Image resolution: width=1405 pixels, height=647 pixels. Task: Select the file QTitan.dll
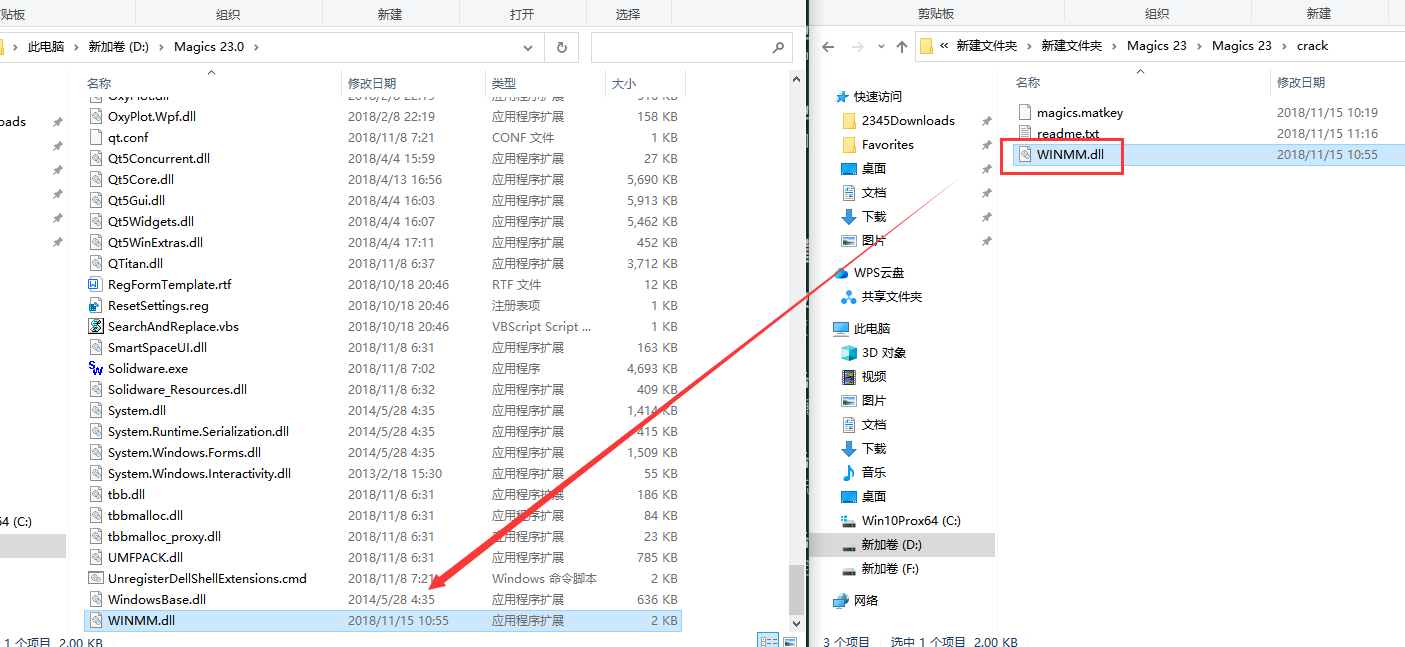[136, 263]
